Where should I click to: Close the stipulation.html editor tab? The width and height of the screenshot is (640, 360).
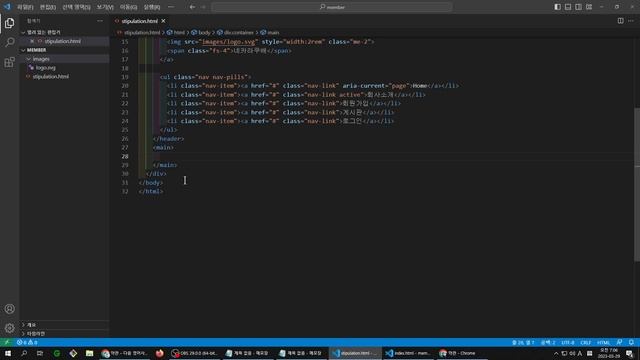(x=163, y=21)
